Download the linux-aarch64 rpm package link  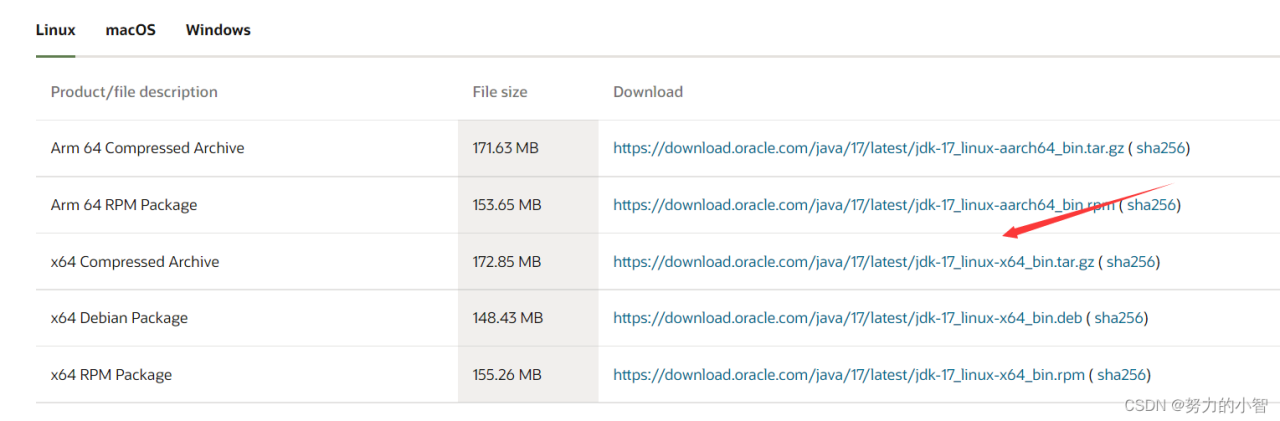(863, 205)
